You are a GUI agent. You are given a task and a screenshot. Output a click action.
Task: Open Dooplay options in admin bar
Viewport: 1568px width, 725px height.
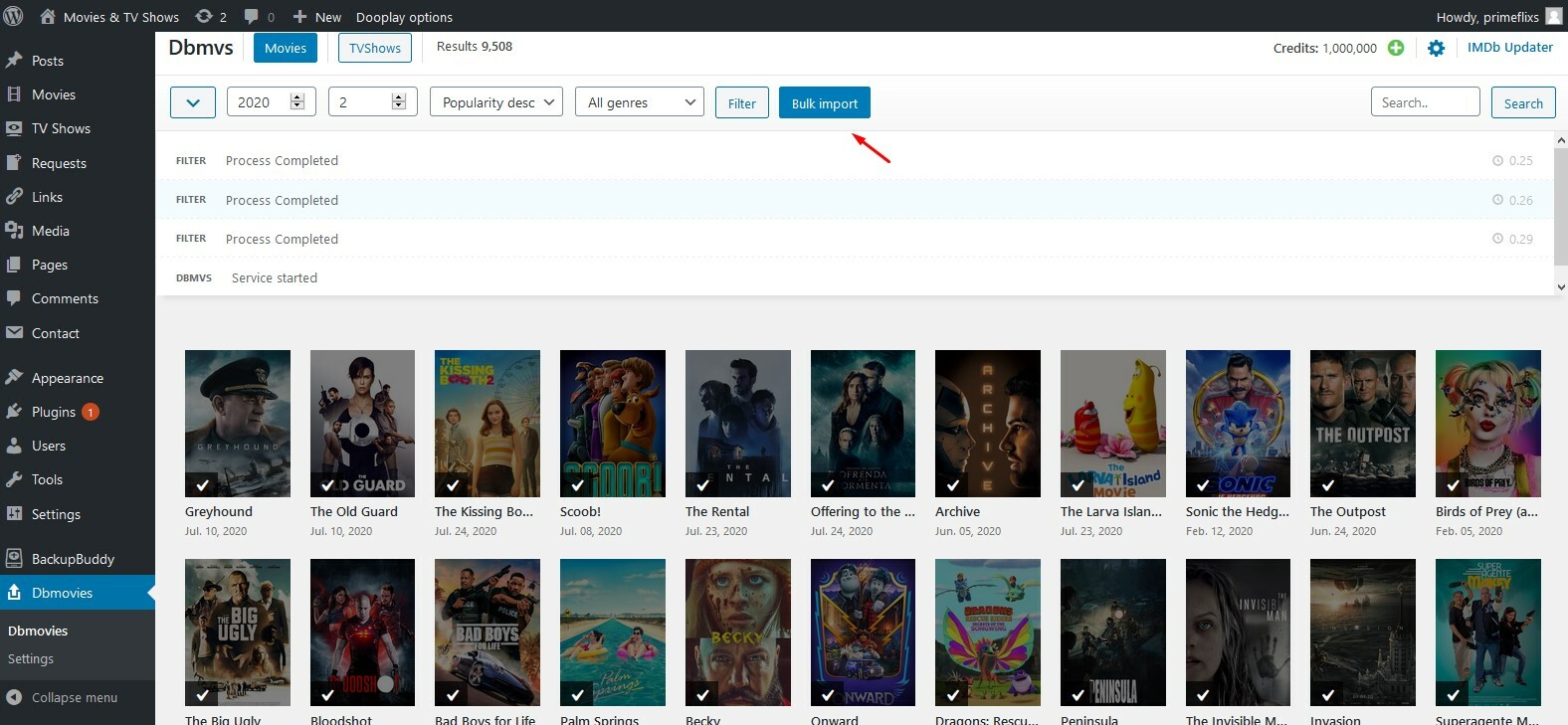pos(404,17)
